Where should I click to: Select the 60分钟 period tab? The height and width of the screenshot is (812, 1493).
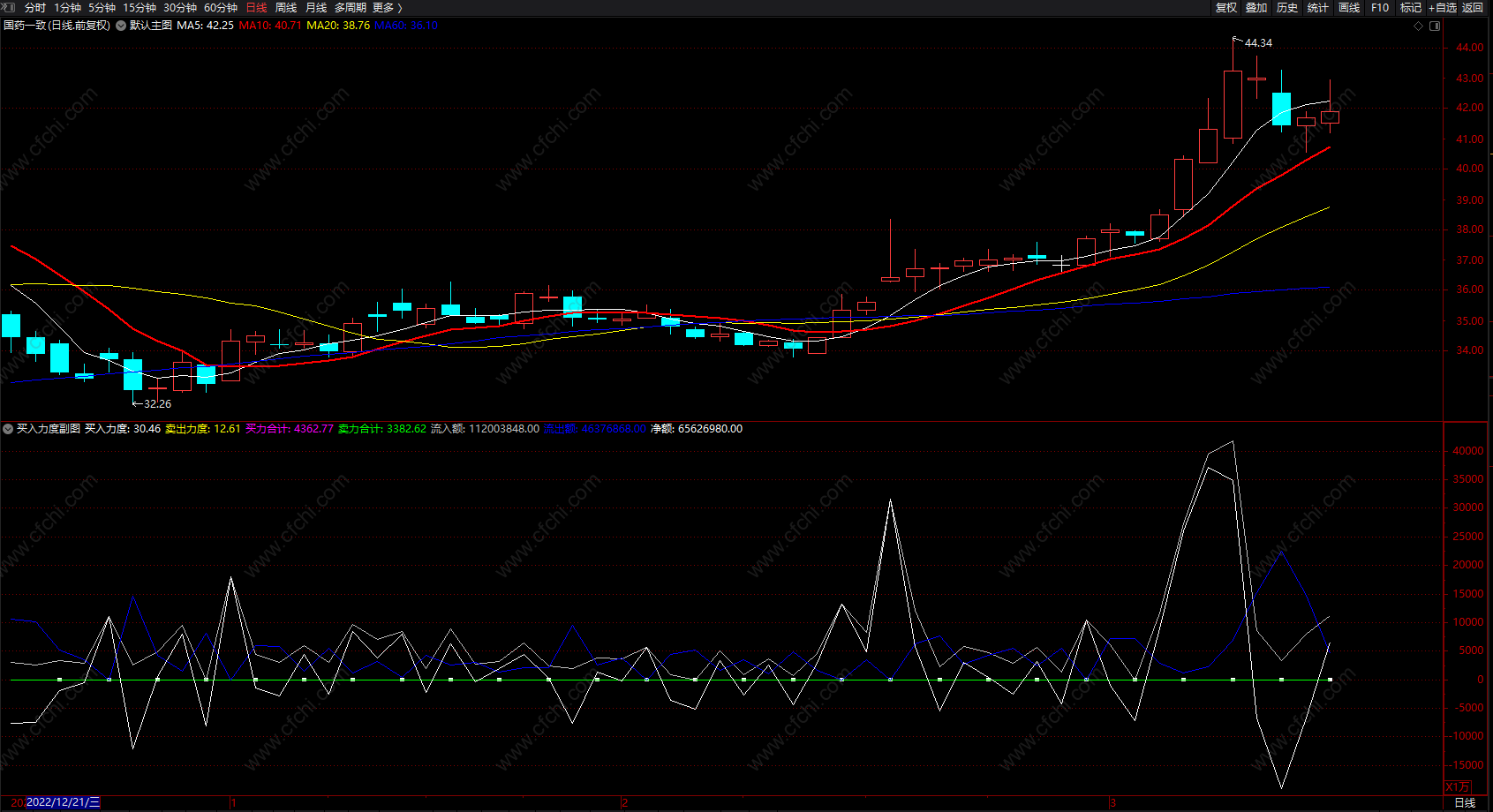click(x=221, y=7)
